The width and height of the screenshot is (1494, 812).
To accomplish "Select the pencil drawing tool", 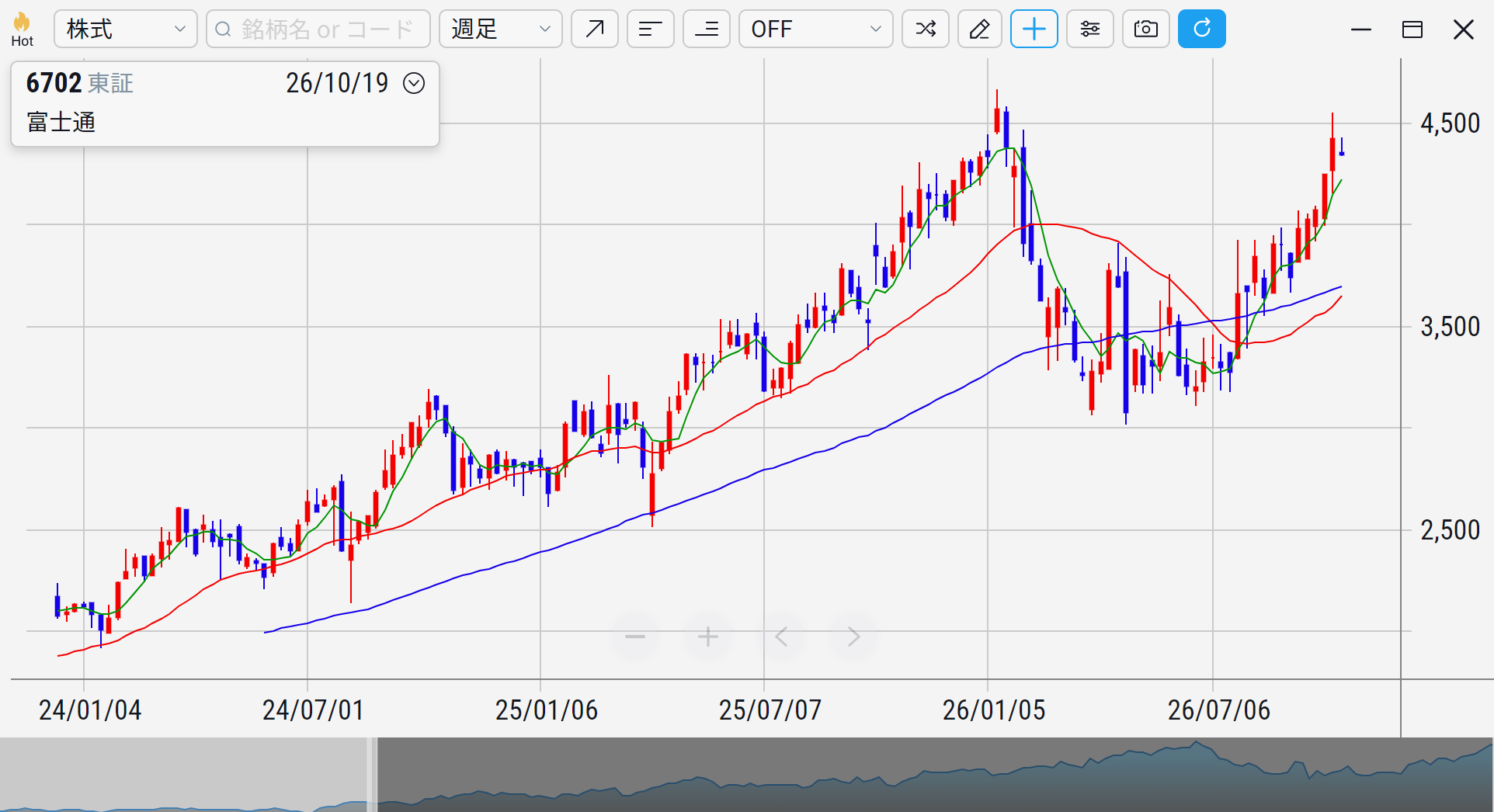I will click(980, 29).
